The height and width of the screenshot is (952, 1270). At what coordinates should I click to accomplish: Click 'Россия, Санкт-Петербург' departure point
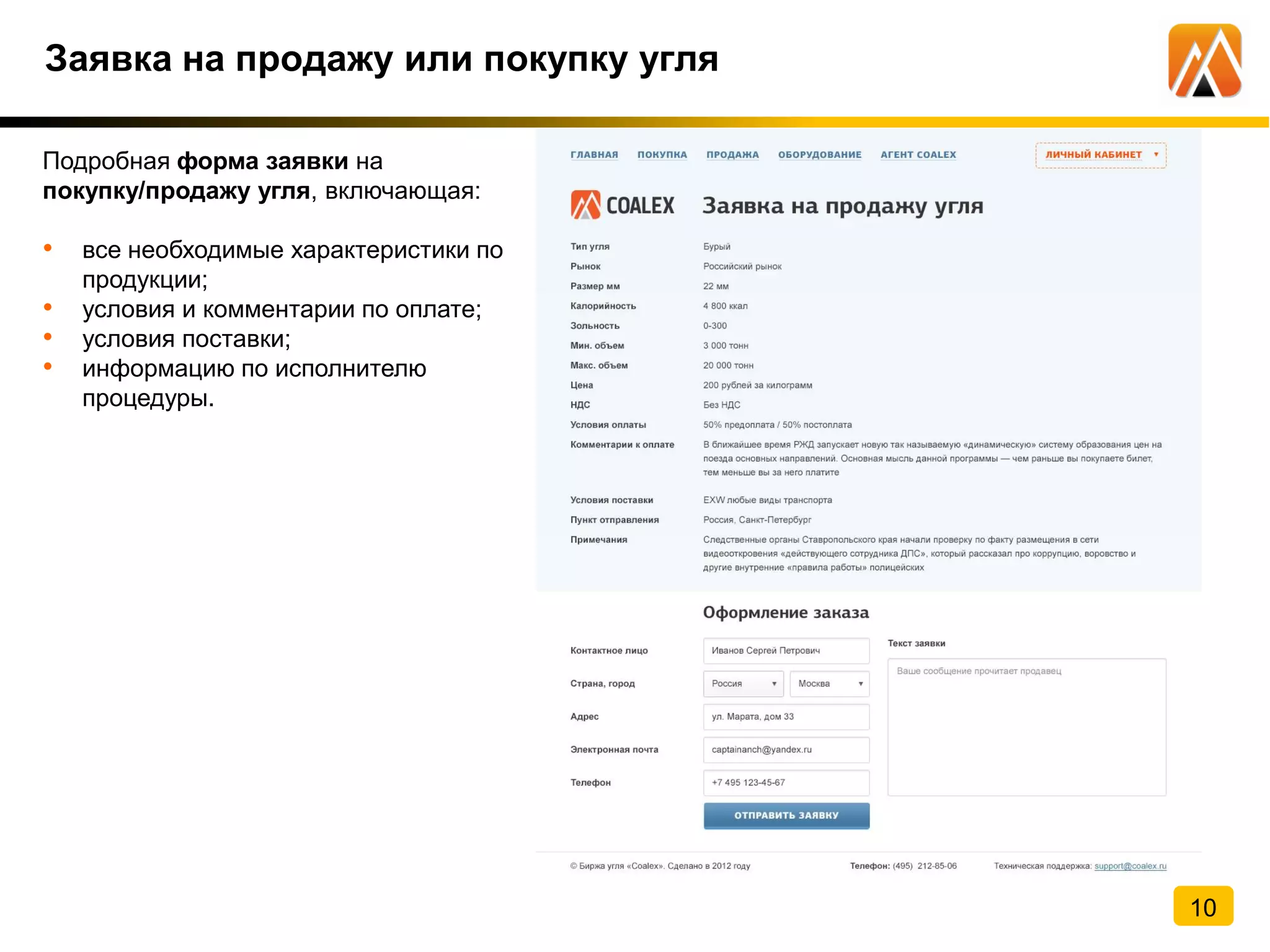pyautogui.click(x=757, y=520)
